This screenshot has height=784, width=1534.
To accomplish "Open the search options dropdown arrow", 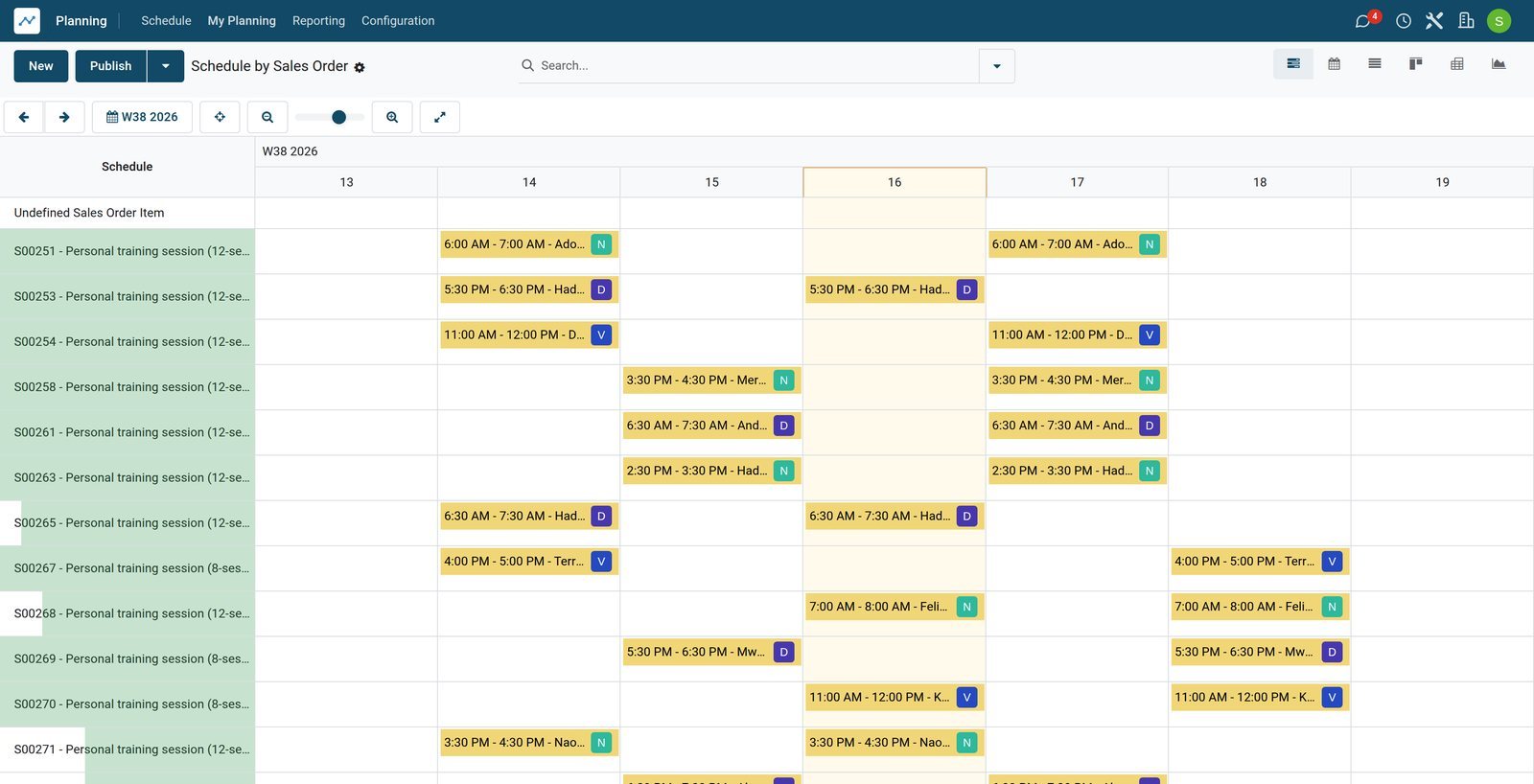I will pos(997,66).
